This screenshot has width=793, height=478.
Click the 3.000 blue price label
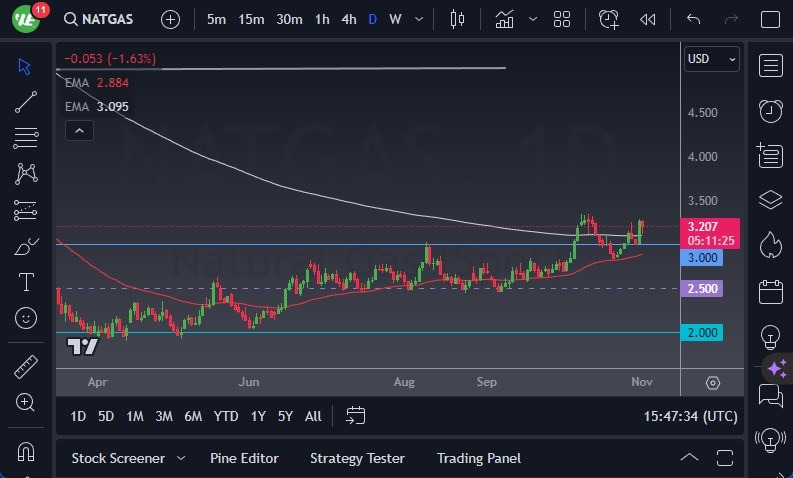[x=701, y=258]
